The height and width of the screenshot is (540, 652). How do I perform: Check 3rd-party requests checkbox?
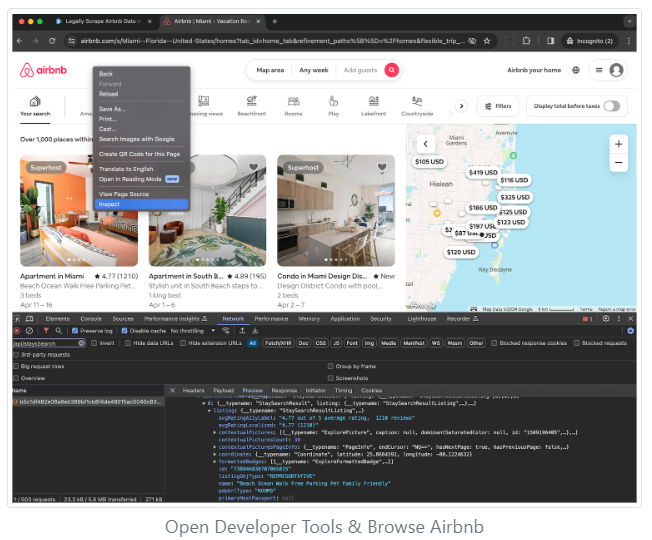pos(16,355)
